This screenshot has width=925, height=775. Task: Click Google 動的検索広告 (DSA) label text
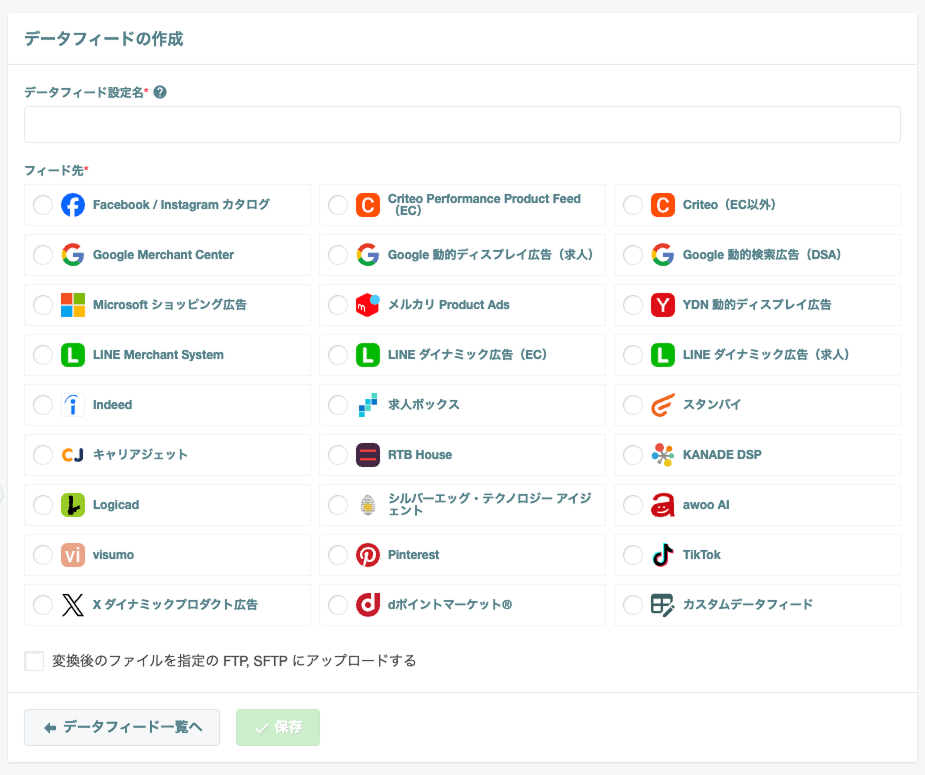762,255
